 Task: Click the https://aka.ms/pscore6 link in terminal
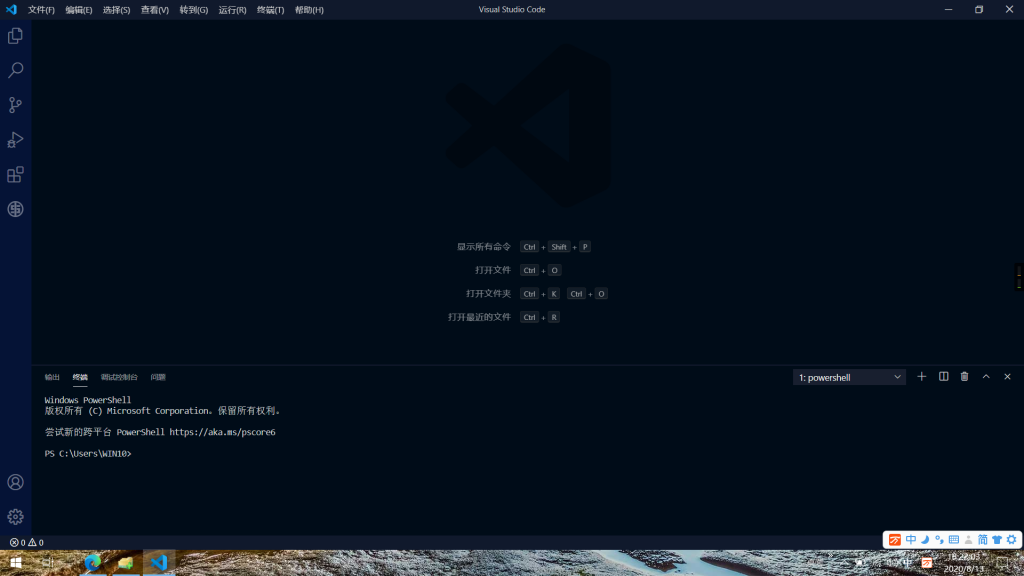tap(222, 432)
